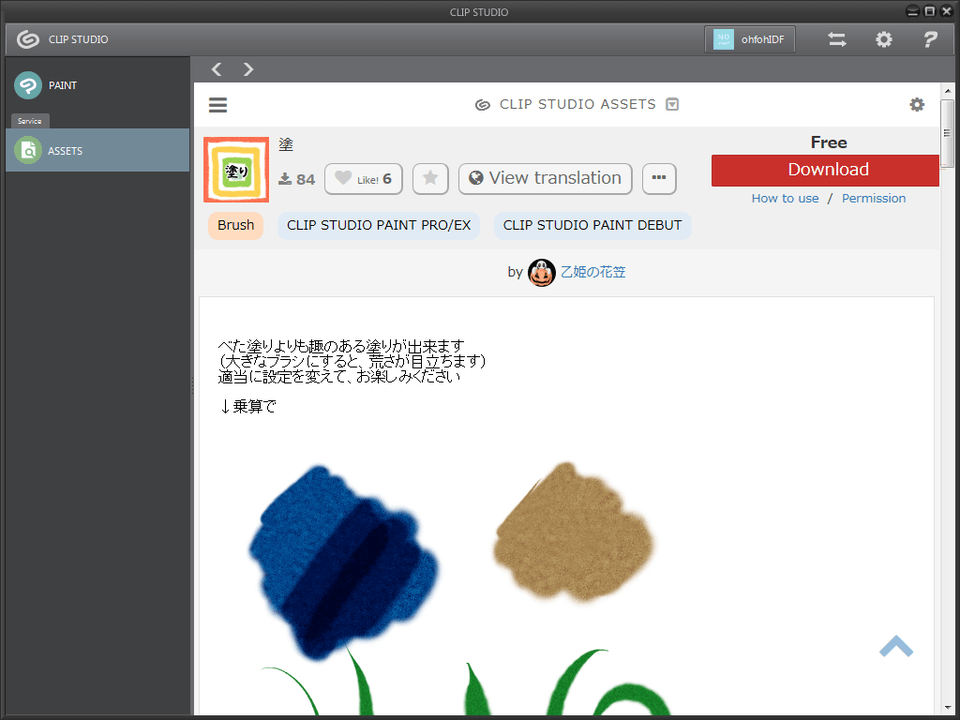Open author 乙姫の花笠 profile link
Screen dimensions: 960x720
point(593,272)
